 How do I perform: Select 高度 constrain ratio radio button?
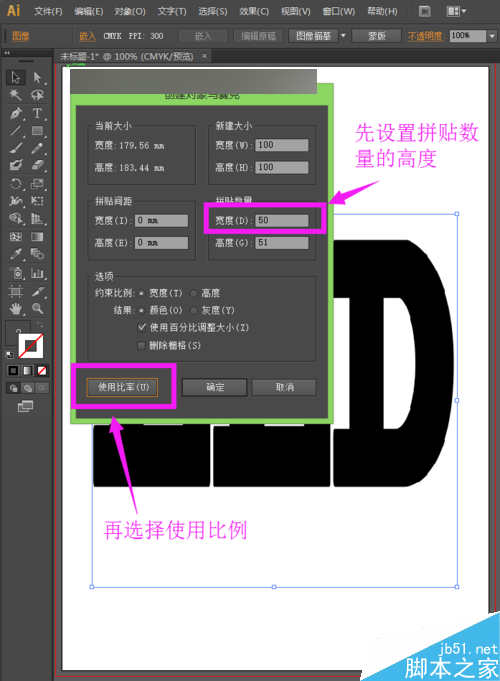194,294
